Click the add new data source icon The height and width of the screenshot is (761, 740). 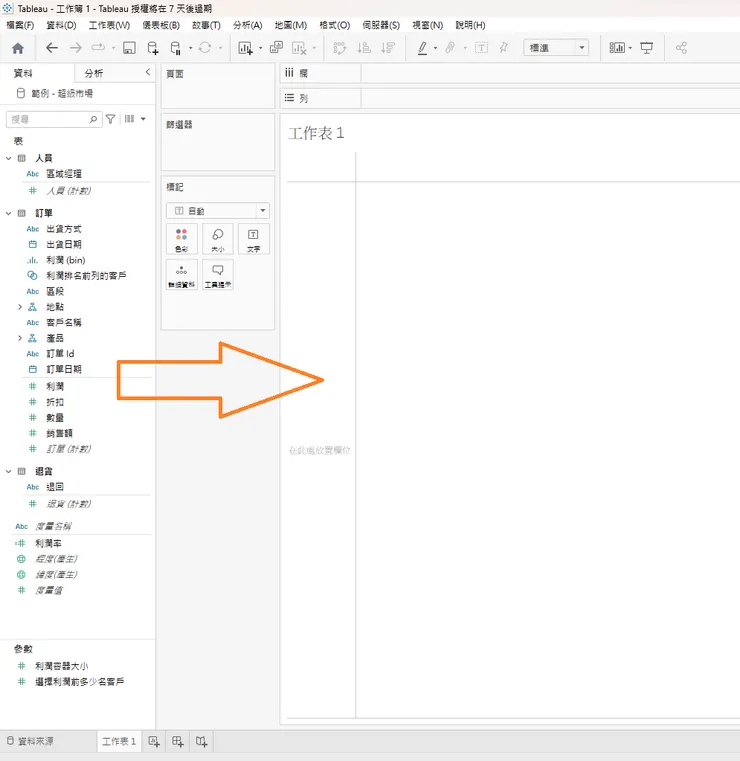[x=153, y=48]
